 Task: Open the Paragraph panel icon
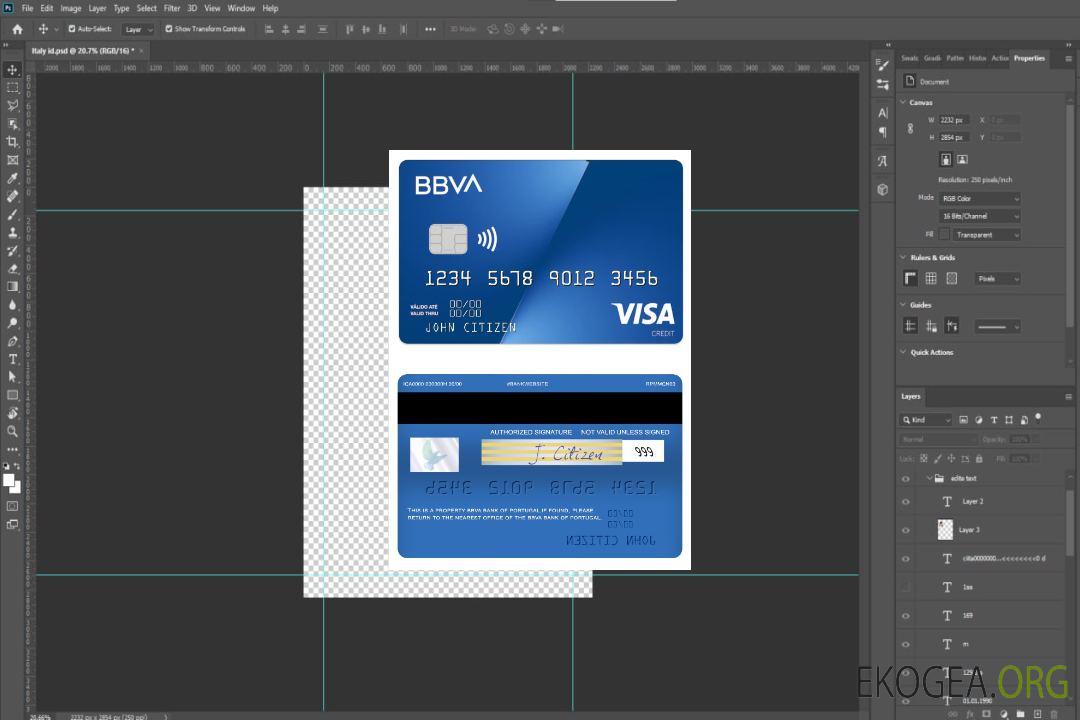[x=883, y=132]
